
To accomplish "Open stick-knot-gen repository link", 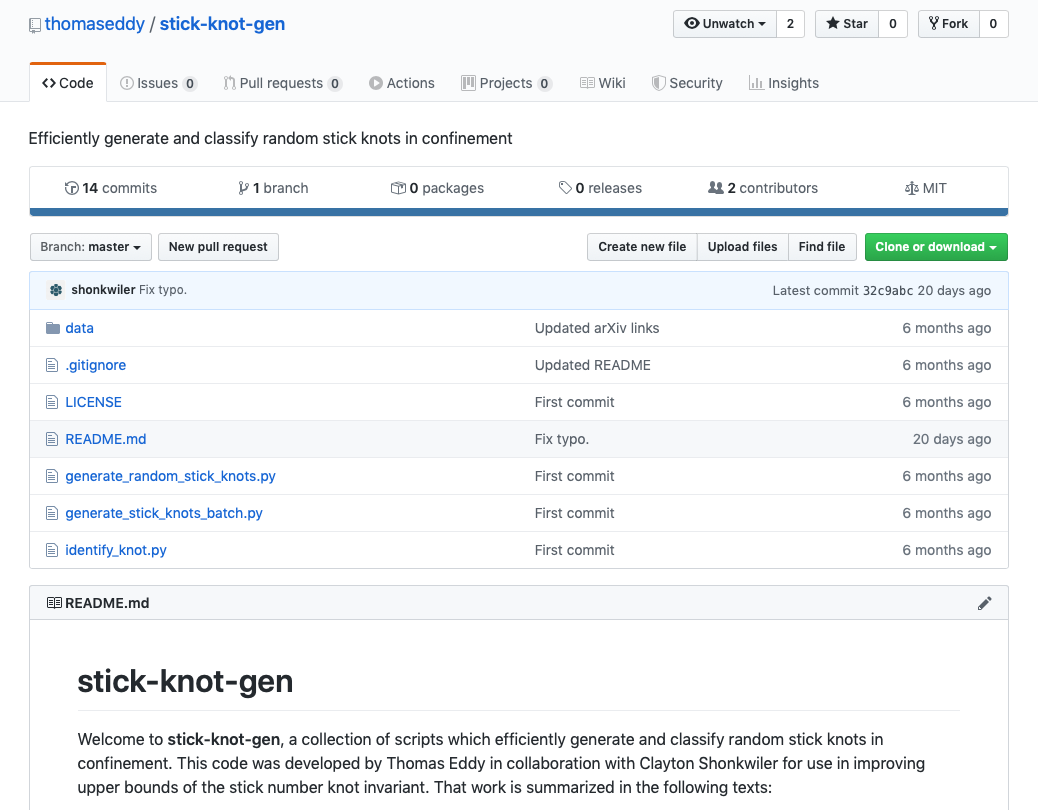I will 222,24.
